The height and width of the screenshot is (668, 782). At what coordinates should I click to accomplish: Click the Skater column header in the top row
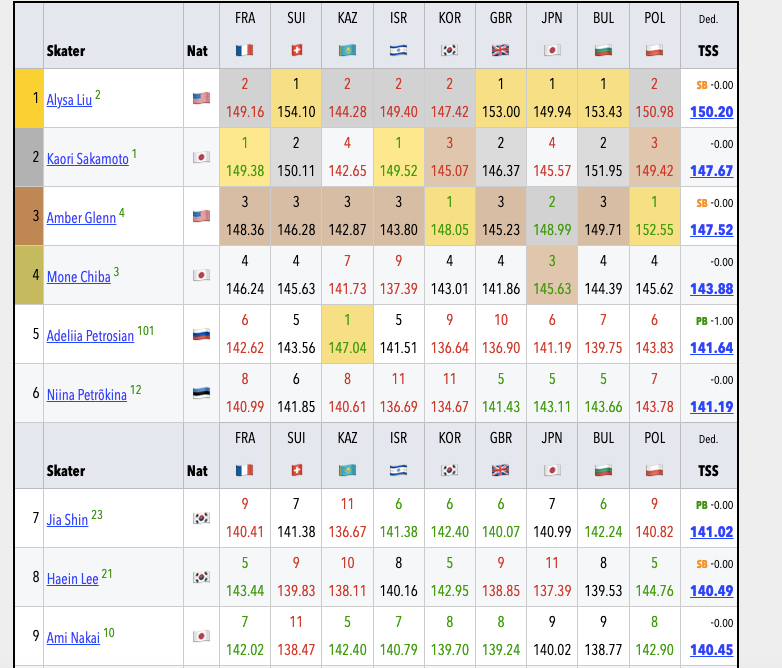66,50
